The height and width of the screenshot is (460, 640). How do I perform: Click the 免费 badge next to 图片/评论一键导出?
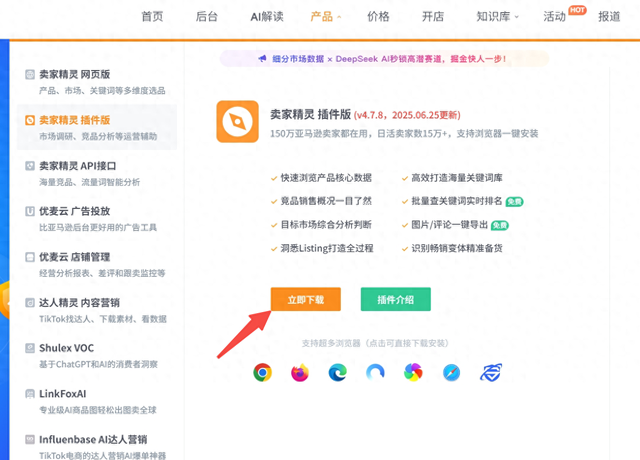(x=500, y=225)
